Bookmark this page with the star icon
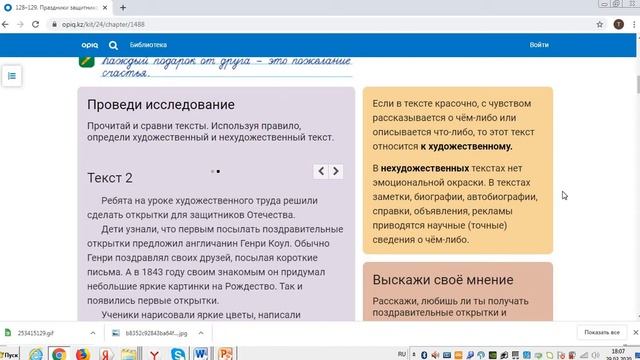 tap(600, 24)
